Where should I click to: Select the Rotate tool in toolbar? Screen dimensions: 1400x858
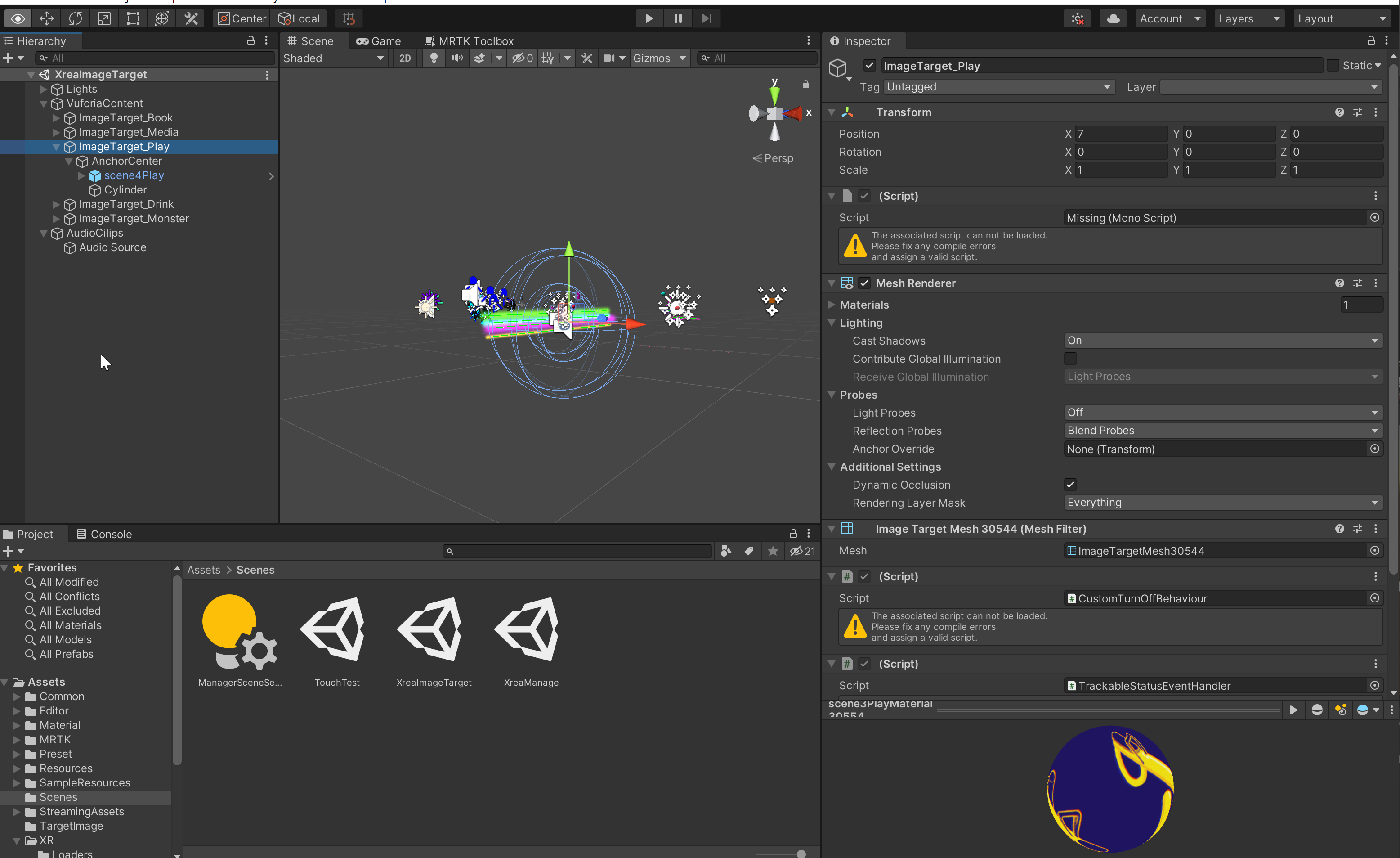coord(75,18)
